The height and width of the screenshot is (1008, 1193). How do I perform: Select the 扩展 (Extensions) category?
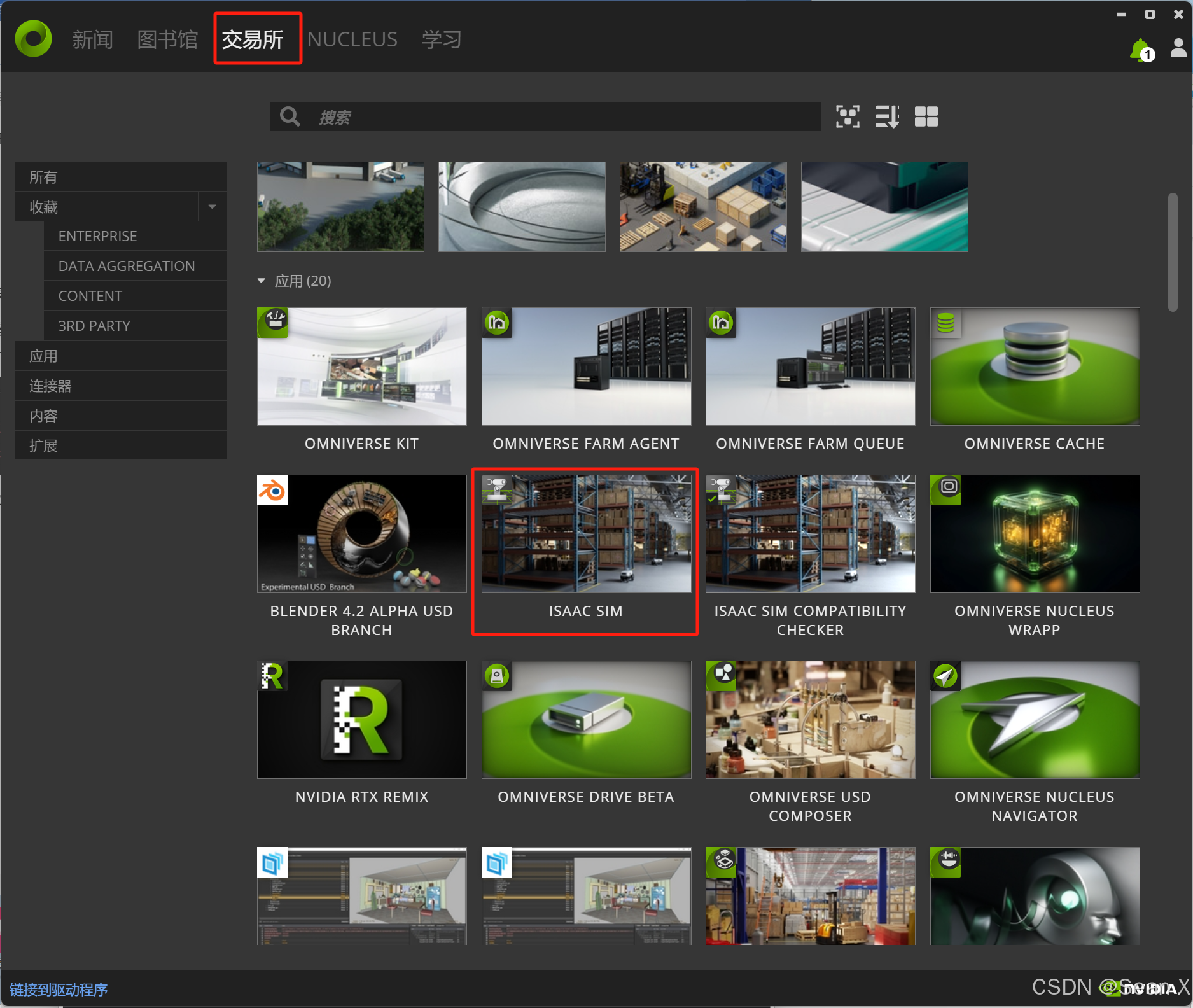tap(121, 446)
